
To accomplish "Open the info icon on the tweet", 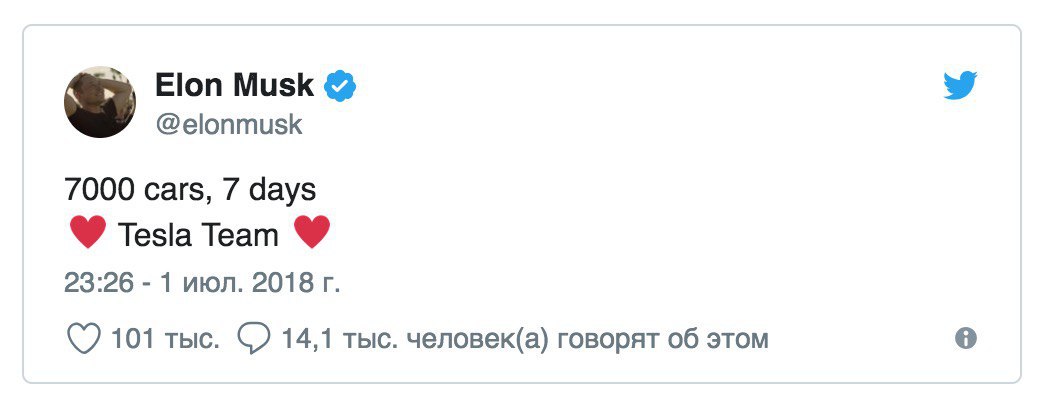I will click(965, 339).
